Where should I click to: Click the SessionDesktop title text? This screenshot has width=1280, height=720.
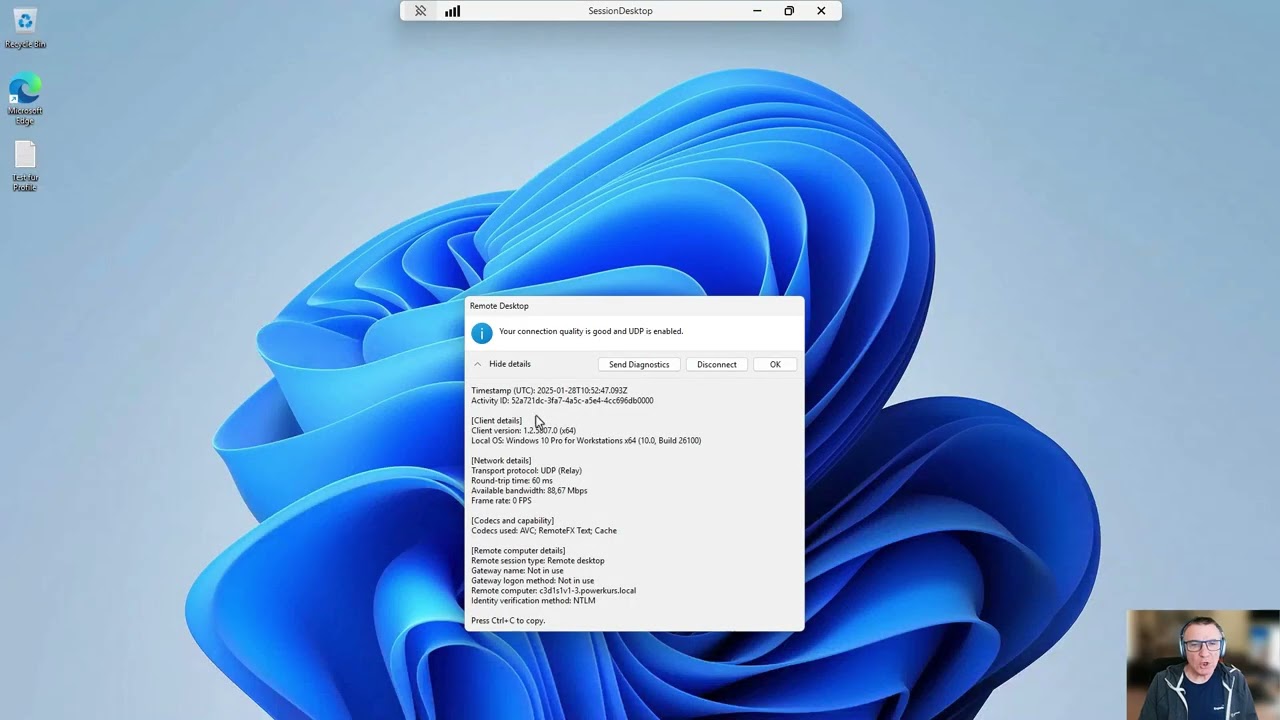point(620,11)
